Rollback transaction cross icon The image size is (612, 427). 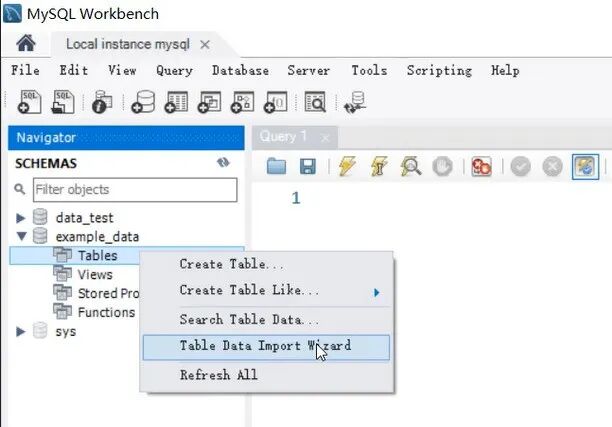click(x=552, y=167)
